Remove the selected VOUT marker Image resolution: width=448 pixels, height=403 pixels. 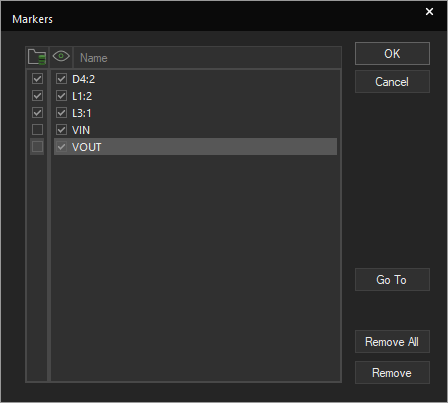(392, 373)
